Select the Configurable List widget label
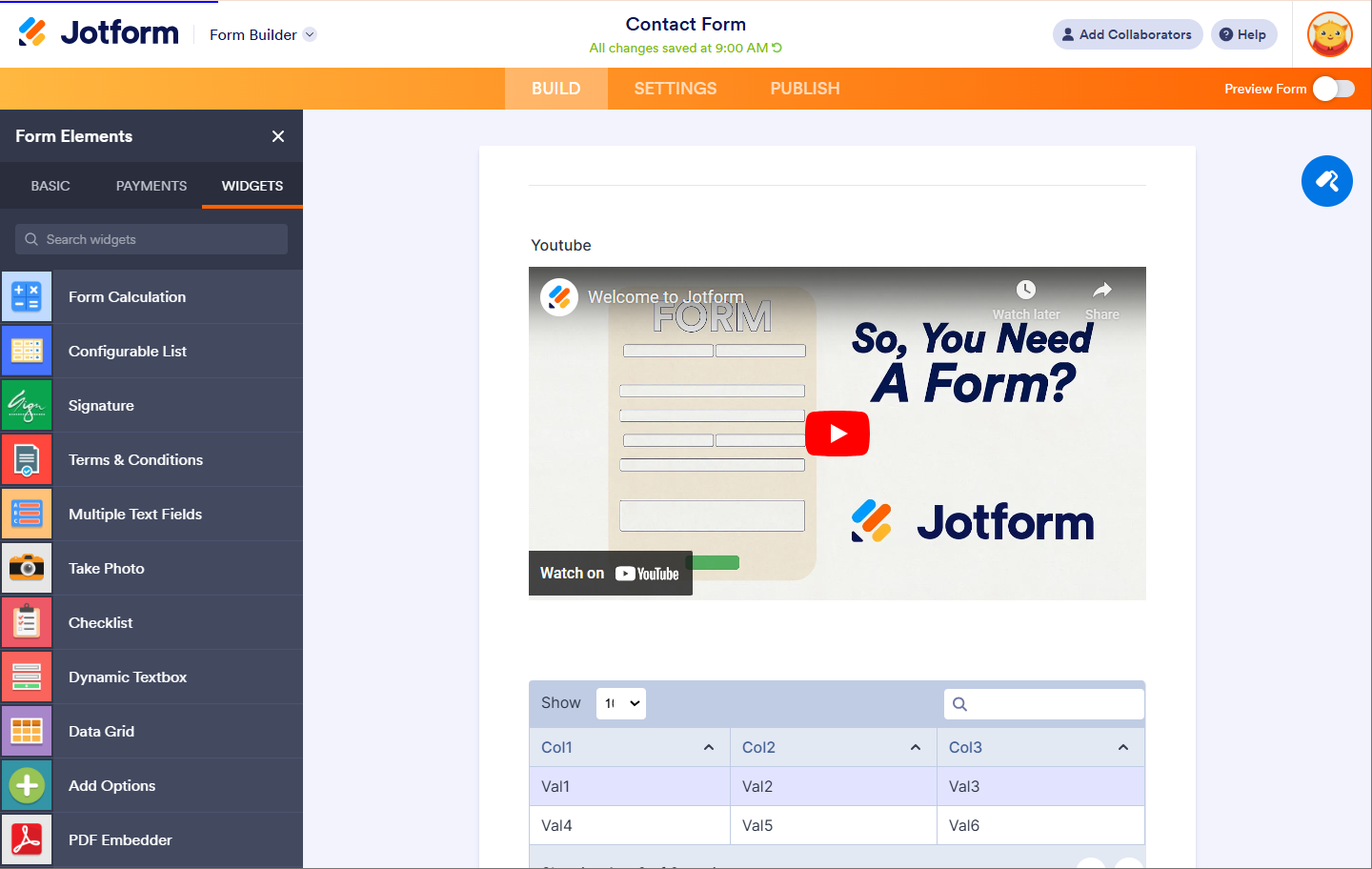Viewport: 1372px width, 869px height. [128, 351]
